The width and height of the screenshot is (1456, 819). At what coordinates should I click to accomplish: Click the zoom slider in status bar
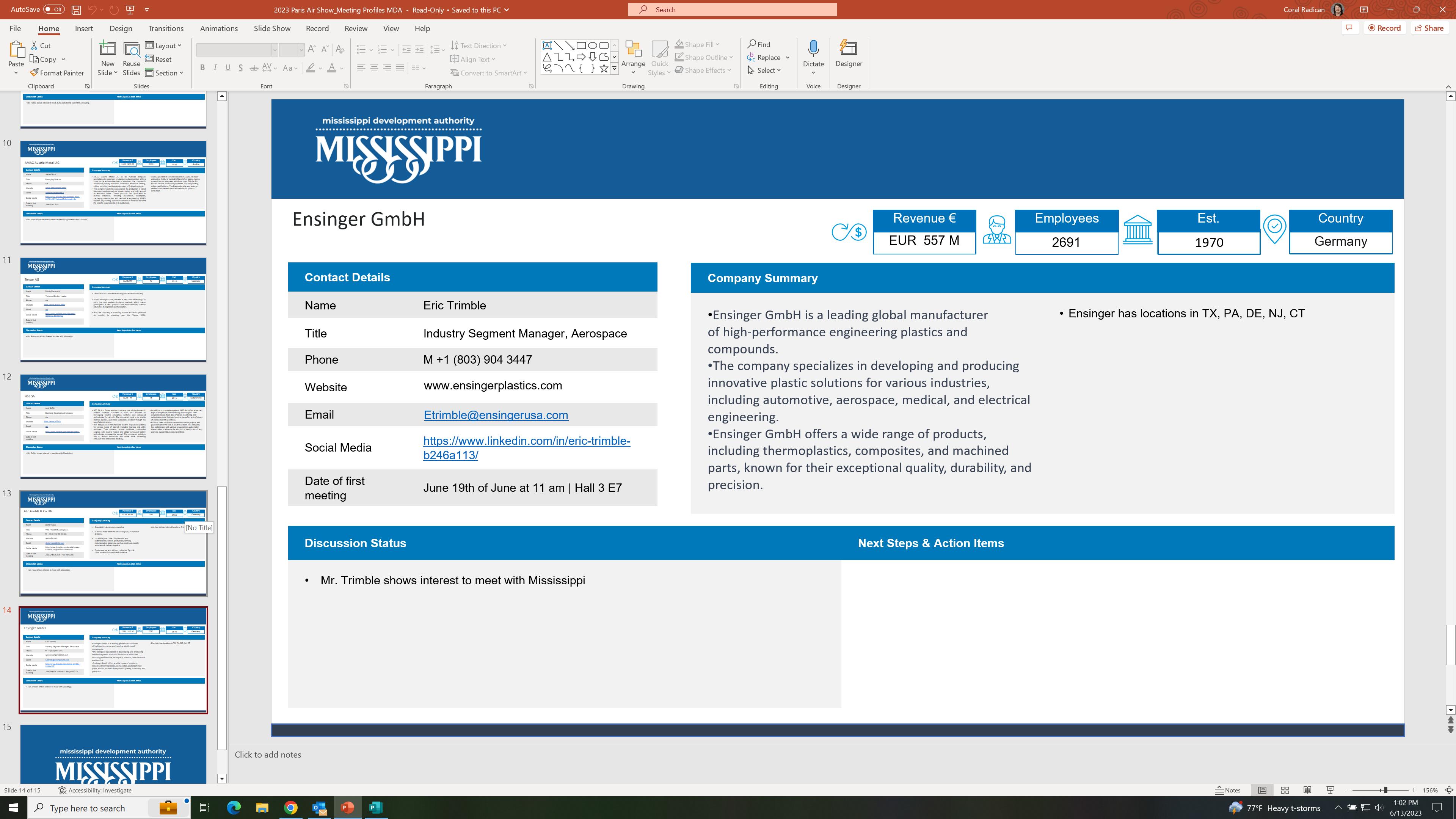(1385, 790)
